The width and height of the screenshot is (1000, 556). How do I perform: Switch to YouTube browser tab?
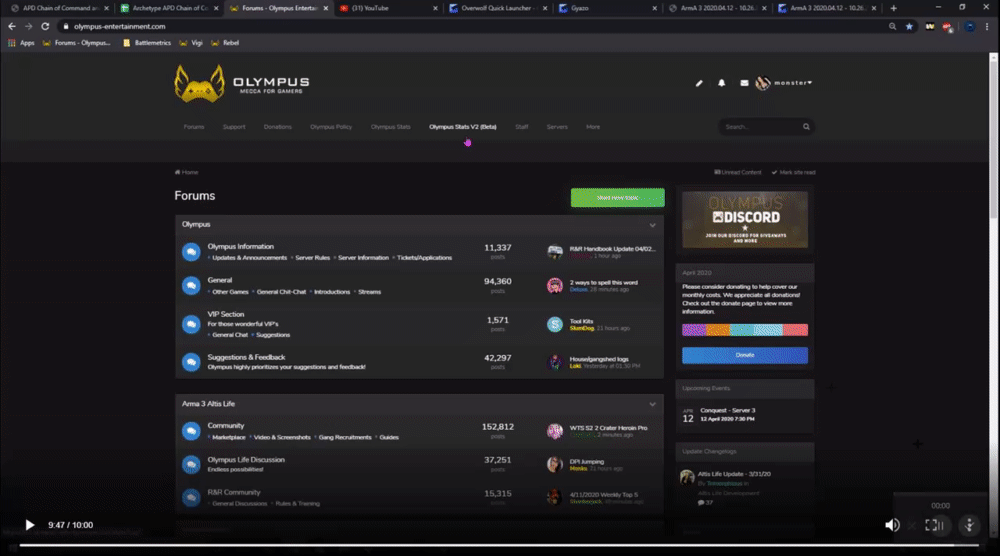pyautogui.click(x=388, y=8)
